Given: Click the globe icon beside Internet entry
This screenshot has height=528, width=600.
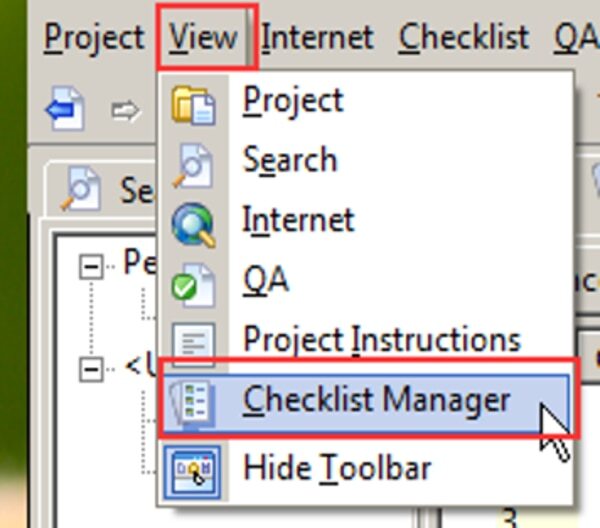Looking at the screenshot, I should pos(193,223).
